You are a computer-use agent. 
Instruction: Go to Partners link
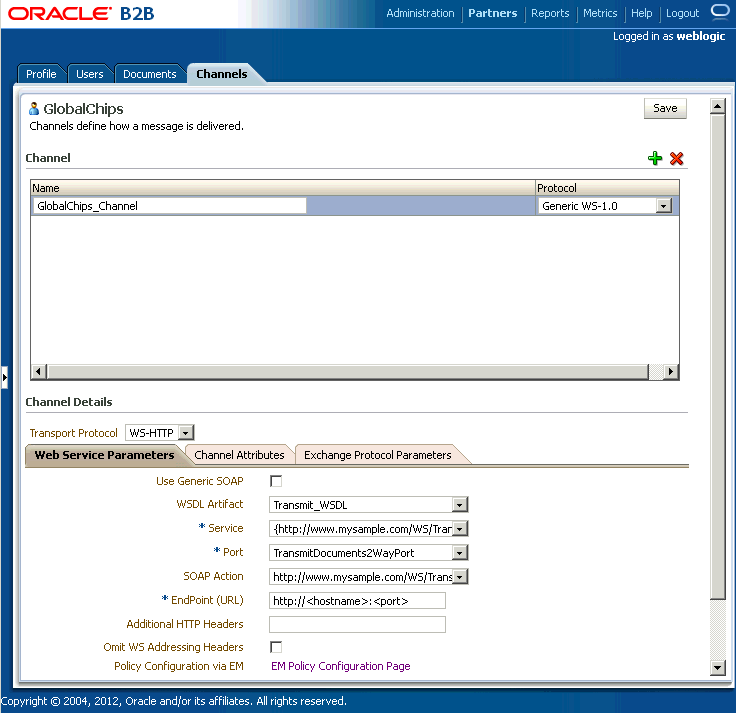point(492,13)
